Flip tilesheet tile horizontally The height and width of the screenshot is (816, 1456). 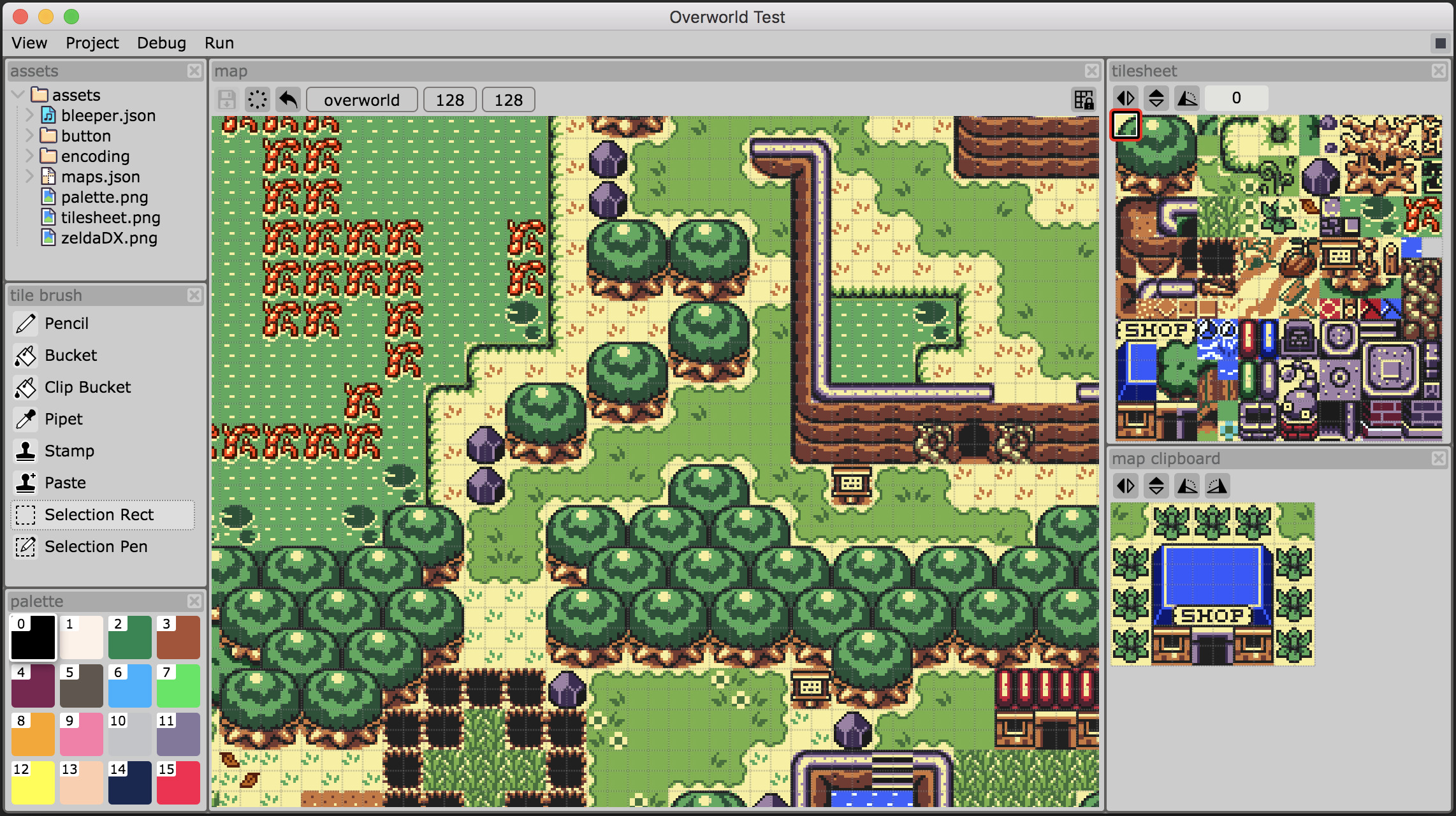(x=1126, y=98)
